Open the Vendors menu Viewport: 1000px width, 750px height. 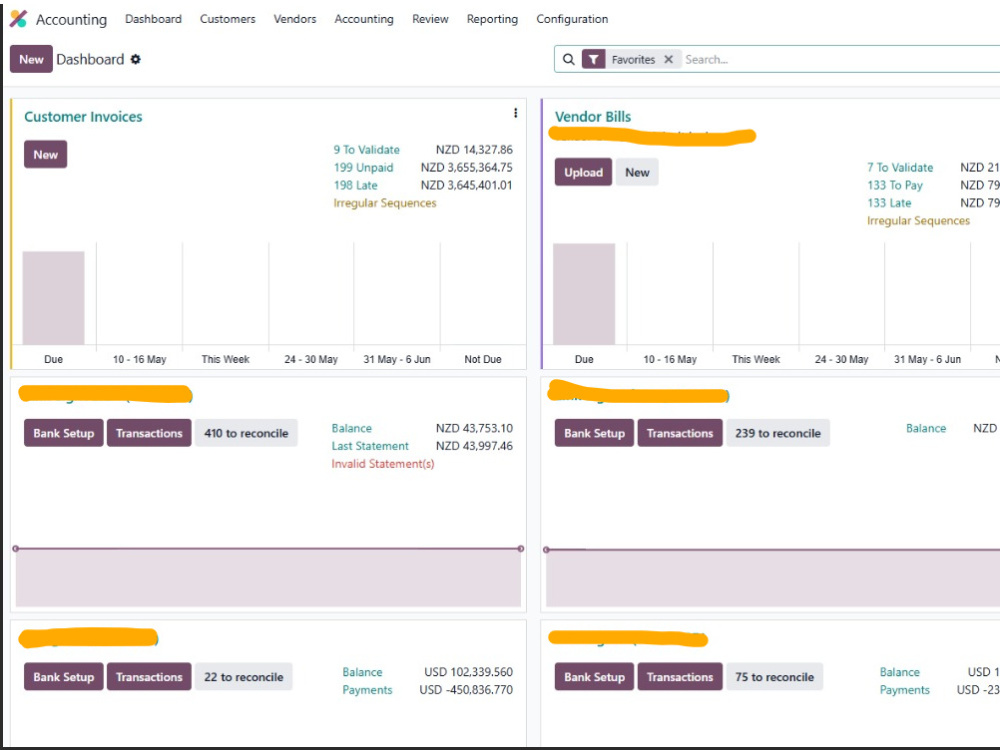point(295,19)
